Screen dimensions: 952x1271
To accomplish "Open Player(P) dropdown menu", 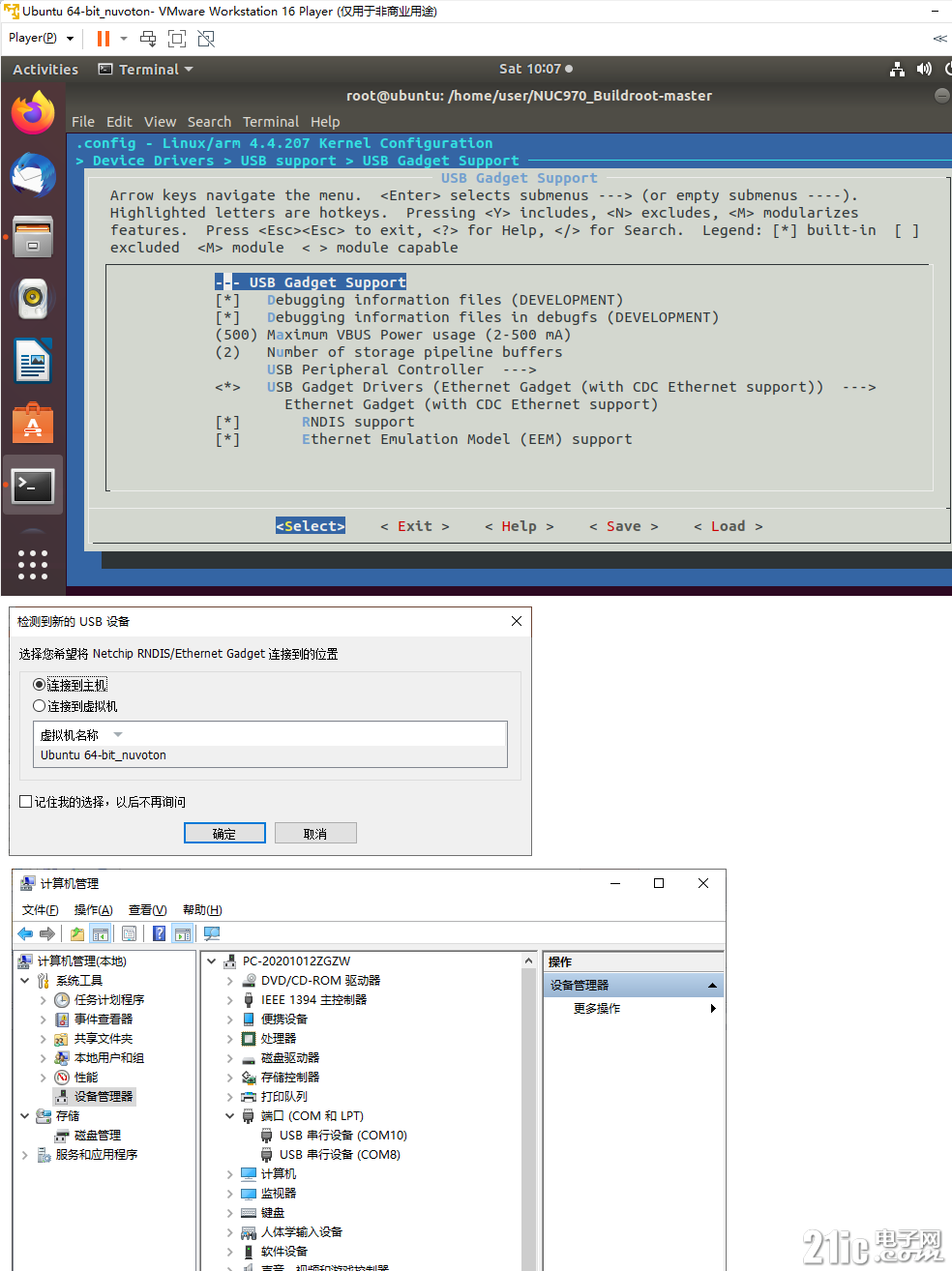I will pyautogui.click(x=42, y=39).
